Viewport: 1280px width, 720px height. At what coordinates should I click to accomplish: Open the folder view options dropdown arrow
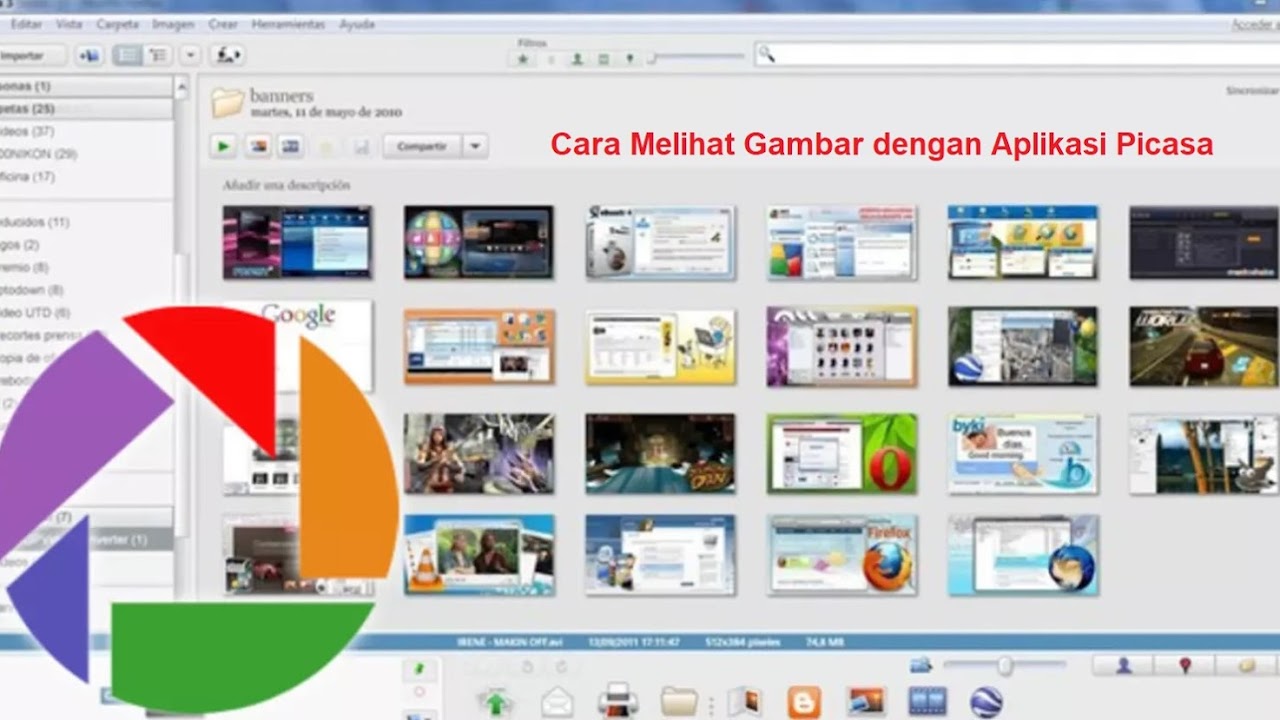(x=190, y=56)
